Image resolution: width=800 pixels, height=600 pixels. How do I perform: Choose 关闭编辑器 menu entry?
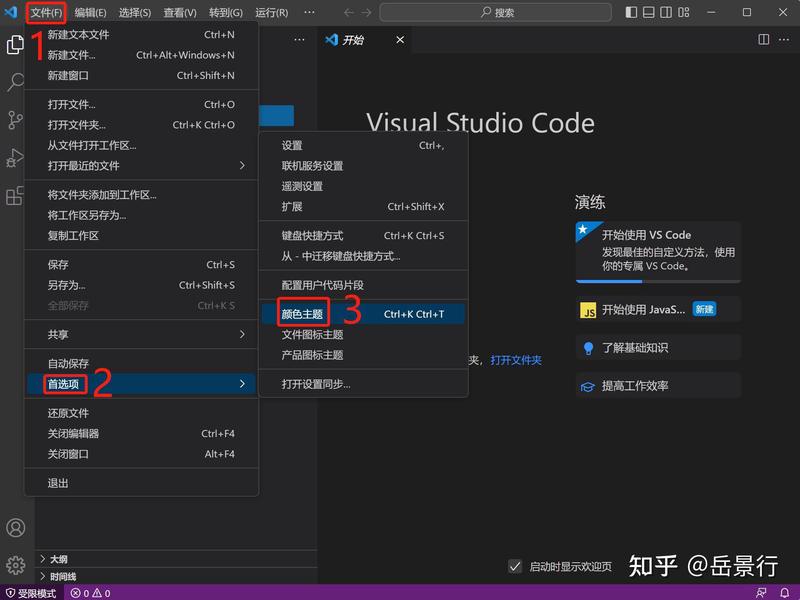pyautogui.click(x=141, y=433)
